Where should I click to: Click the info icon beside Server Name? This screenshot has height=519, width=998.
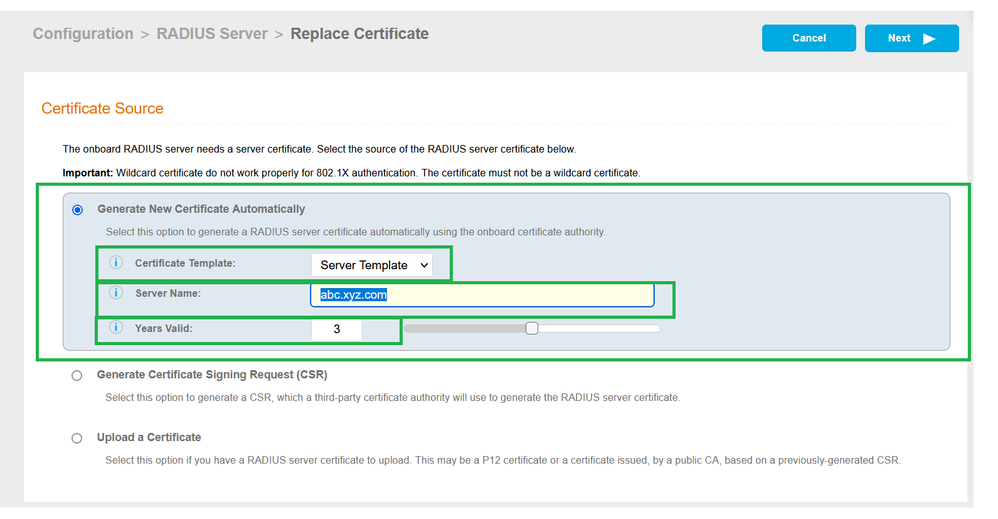coord(116,294)
